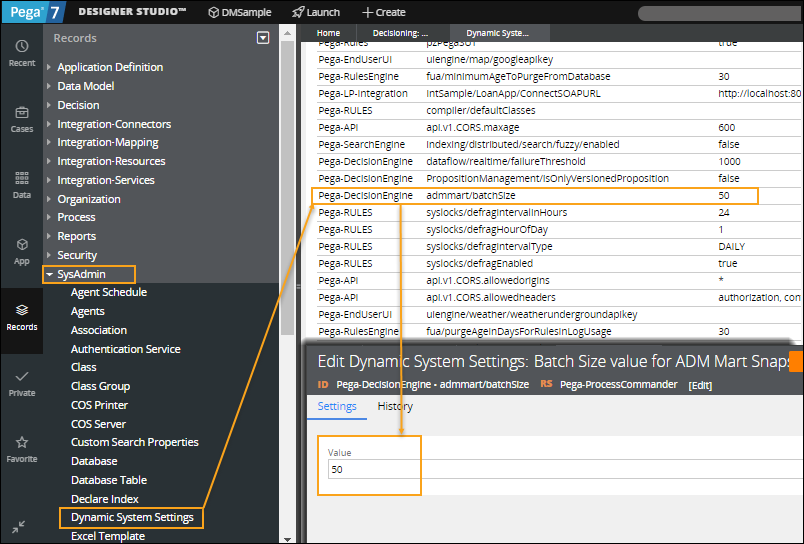Switch to the Home tab
804x544 pixels.
(x=328, y=33)
